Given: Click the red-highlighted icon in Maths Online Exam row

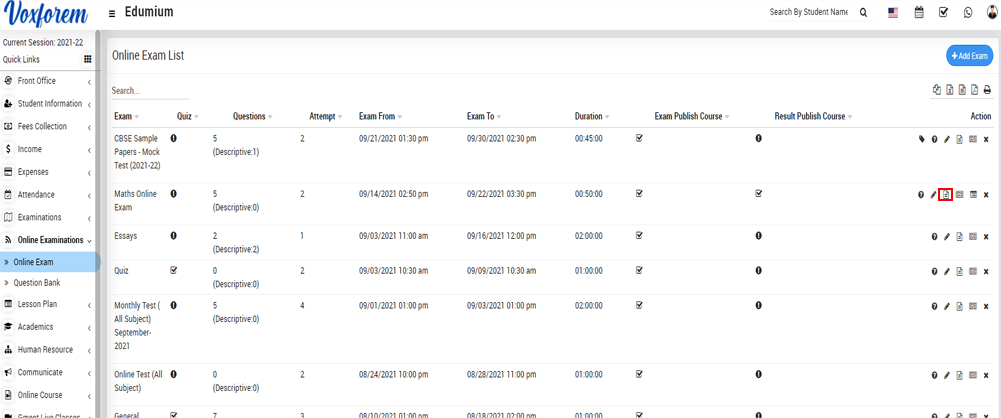Looking at the screenshot, I should 946,195.
